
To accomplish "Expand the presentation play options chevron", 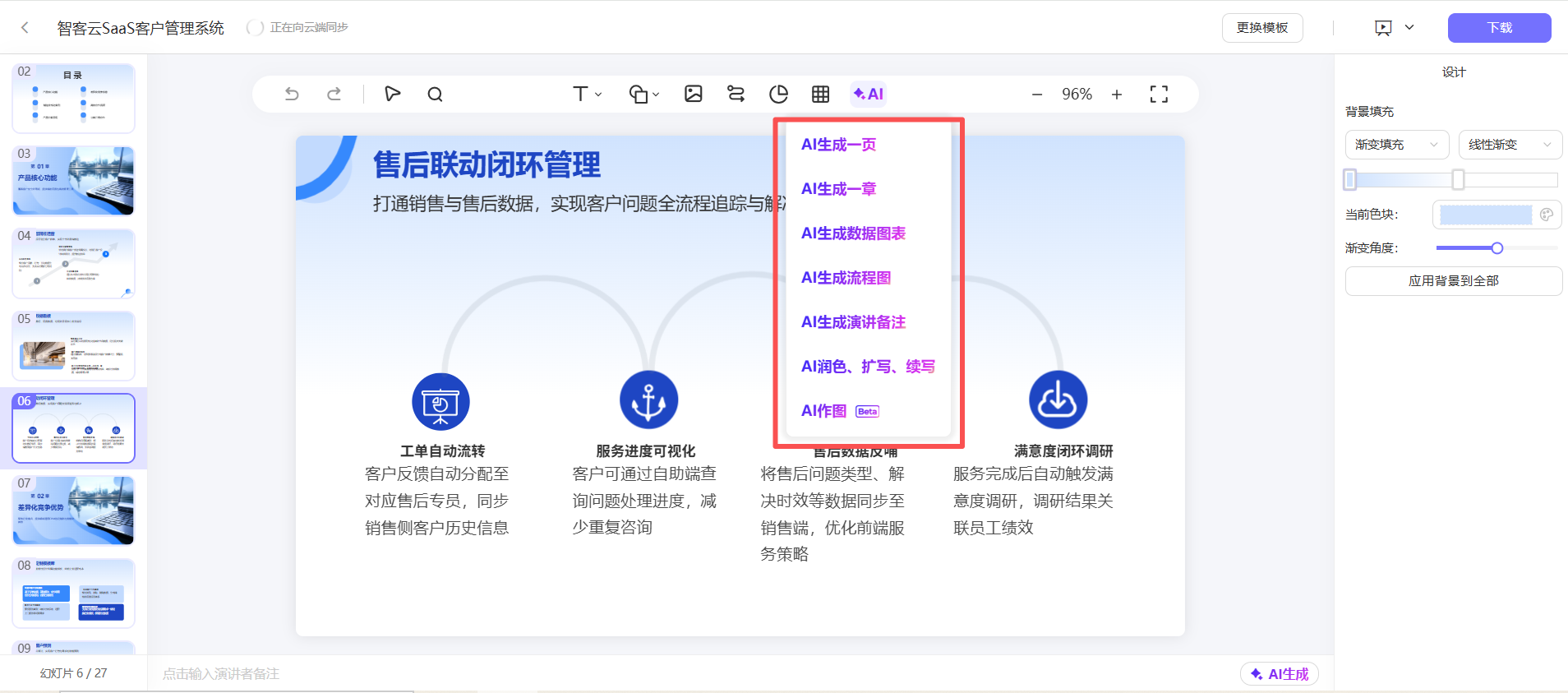I will point(1409,27).
